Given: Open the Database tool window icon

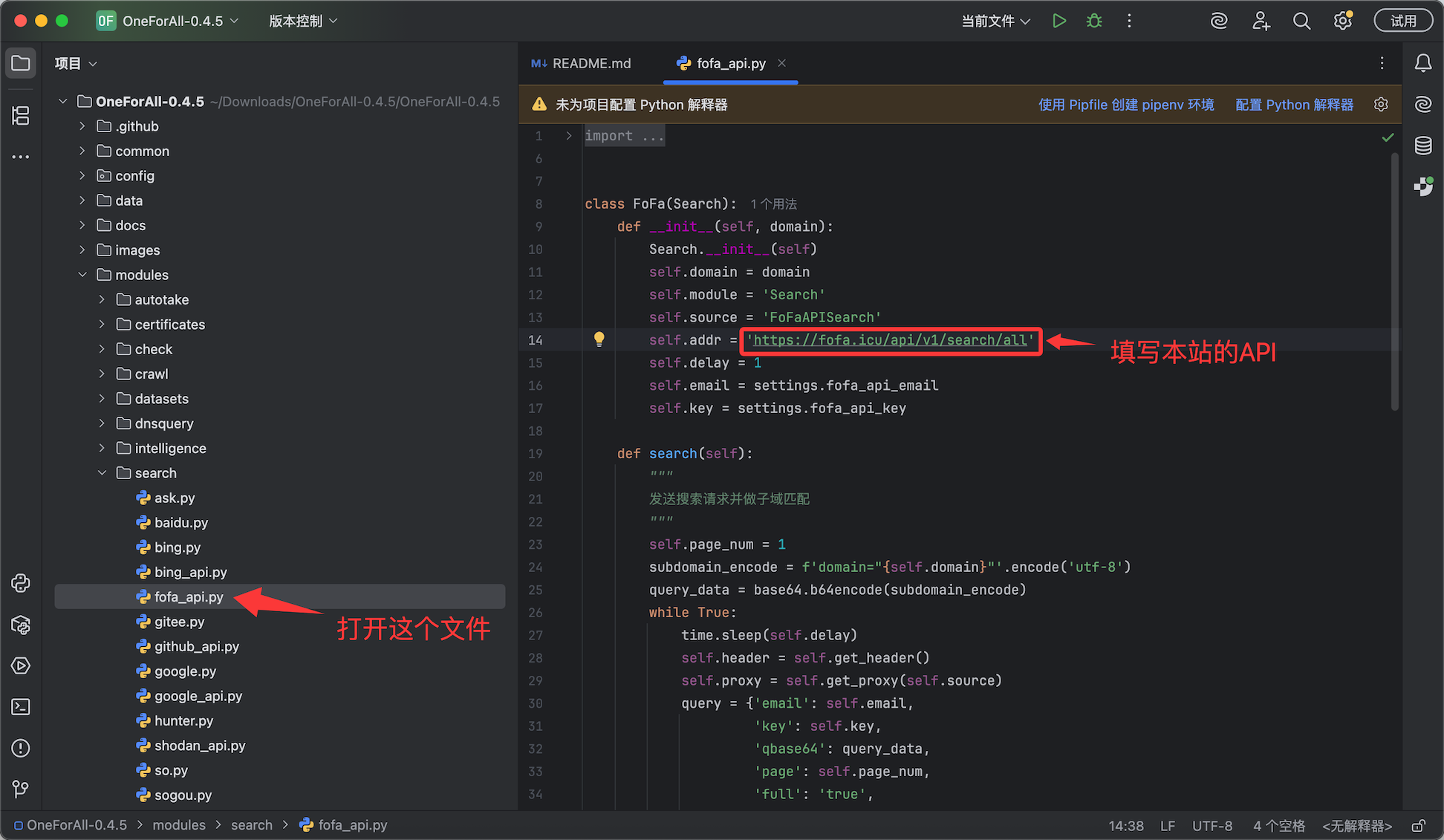Looking at the screenshot, I should click(x=1422, y=146).
